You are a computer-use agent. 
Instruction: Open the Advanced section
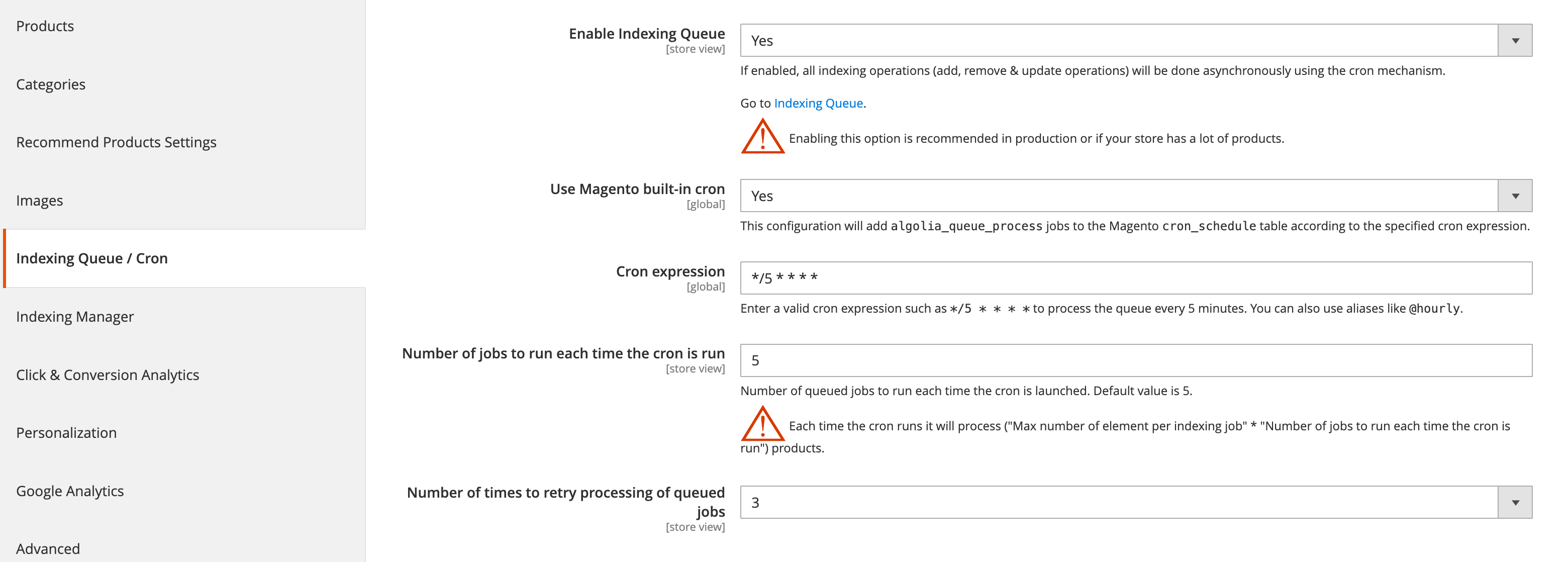(48, 548)
